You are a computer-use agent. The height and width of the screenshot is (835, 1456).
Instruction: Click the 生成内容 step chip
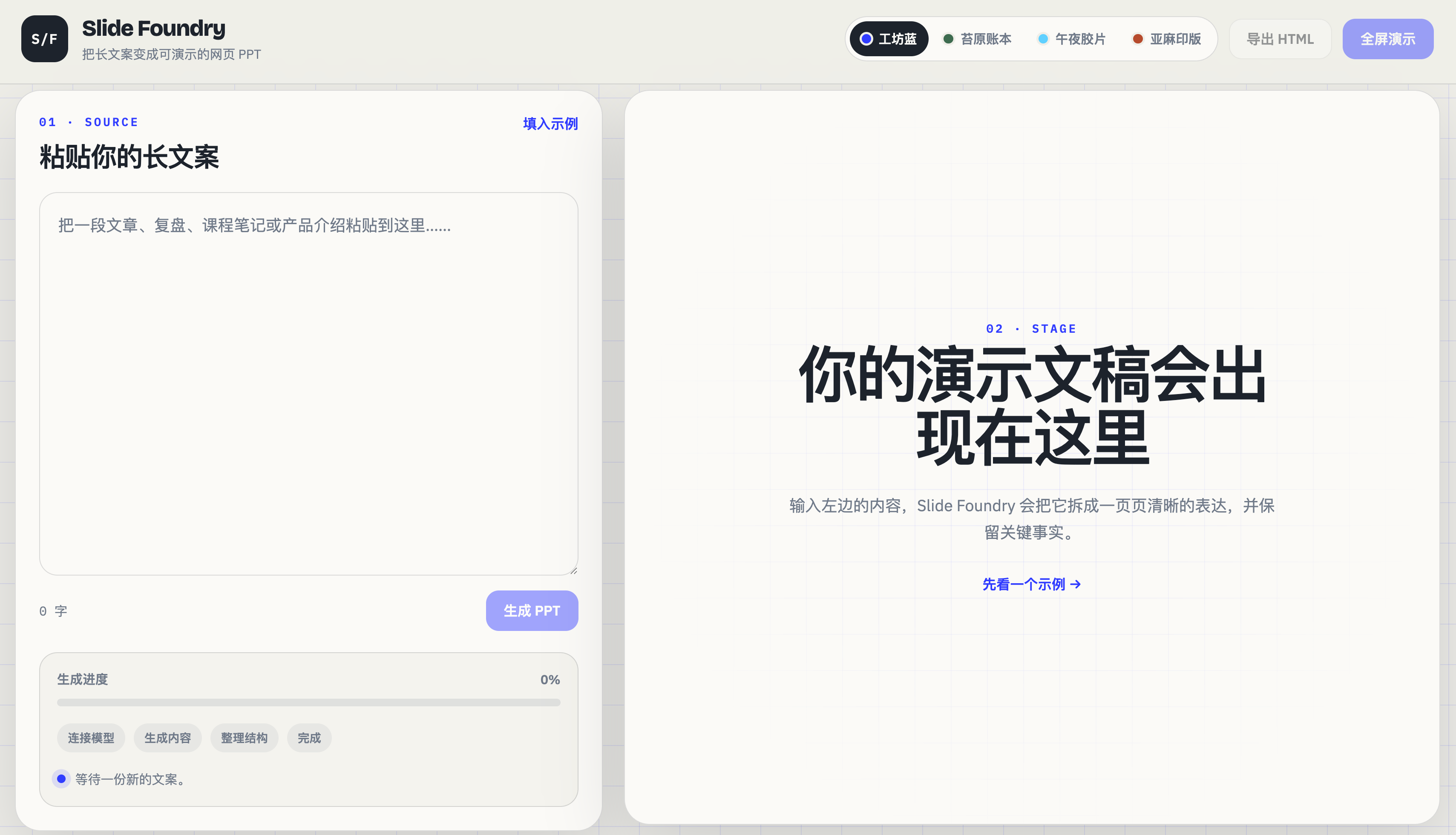167,738
